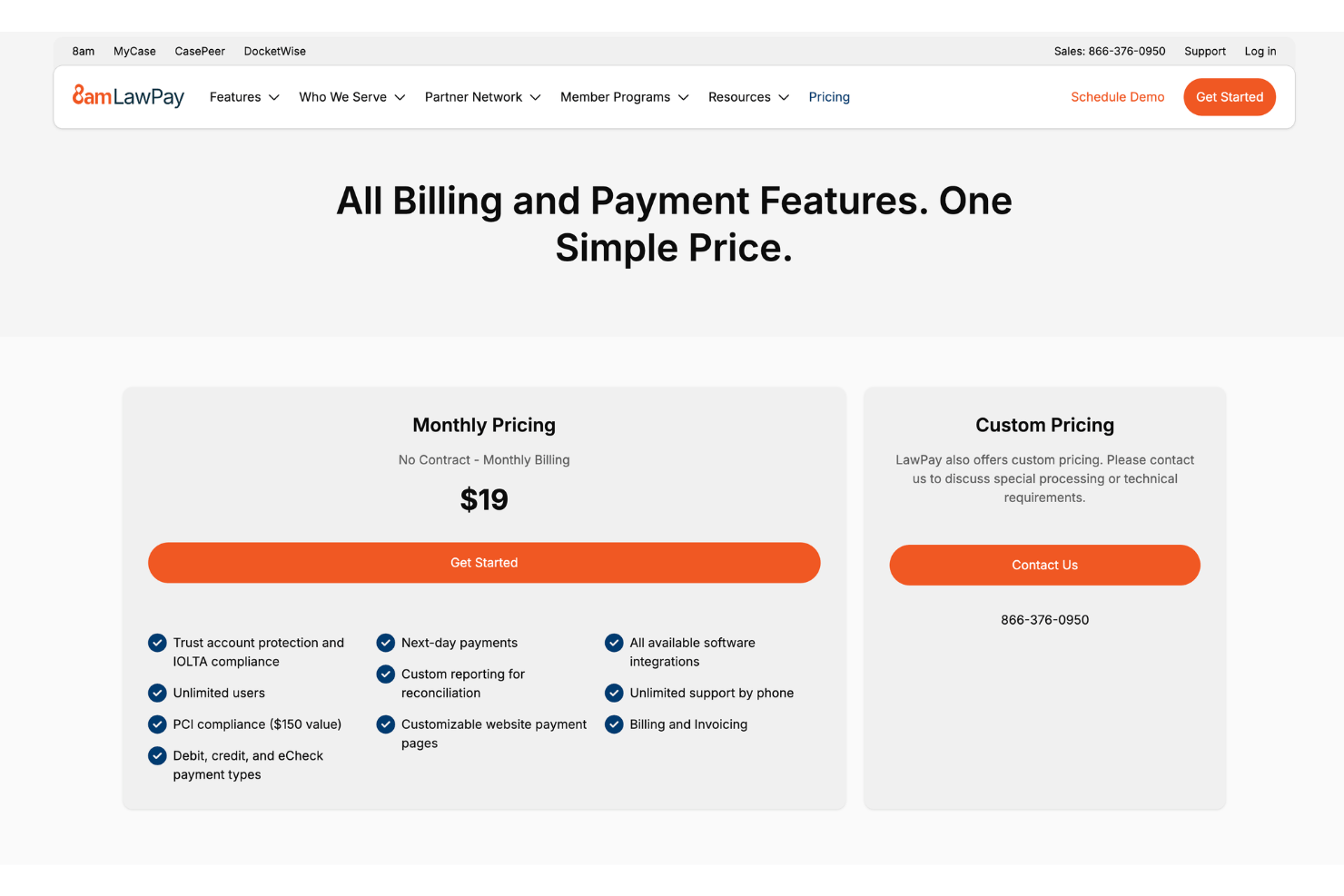Screen dimensions: 1344x896
Task: Click 'No Contract - Monthly Billing' text
Action: pyautogui.click(x=484, y=460)
